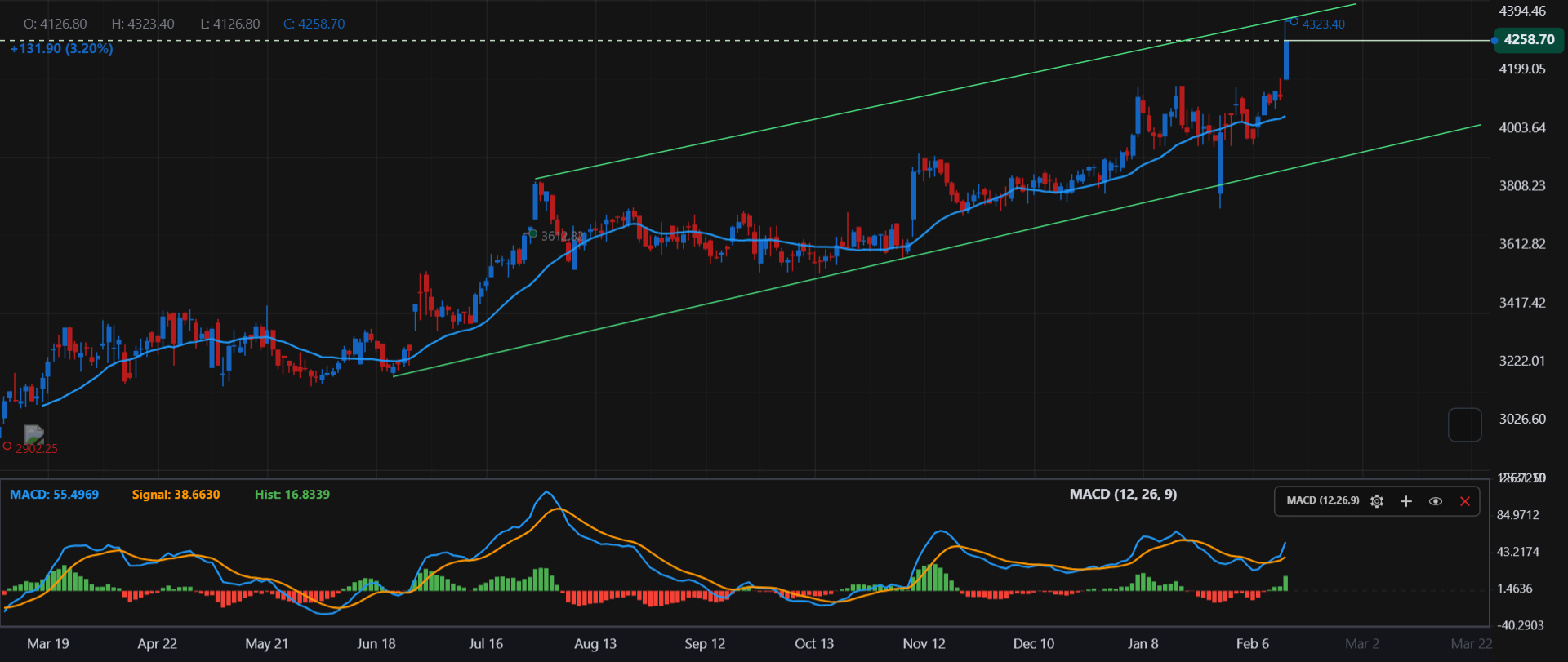
Task: Click the faded 3612.82 marker inside chart
Action: [x=563, y=236]
